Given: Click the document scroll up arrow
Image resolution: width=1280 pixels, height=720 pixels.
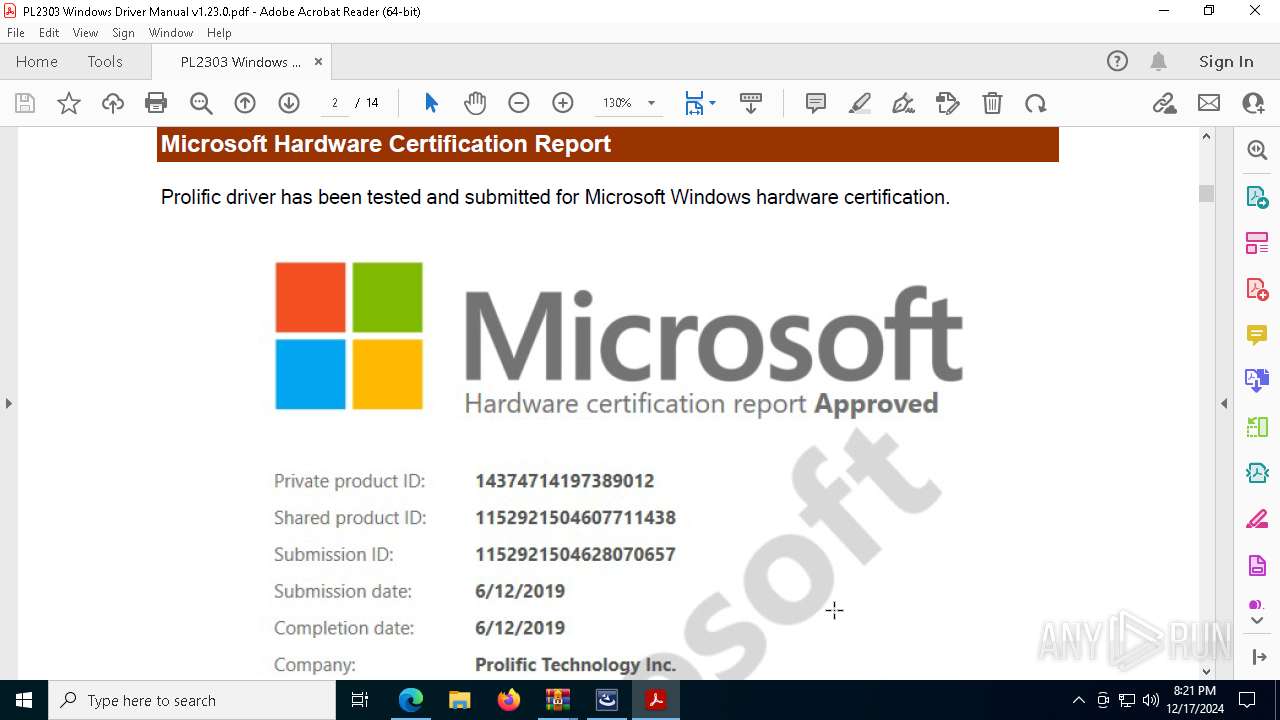Looking at the screenshot, I should point(1206,136).
